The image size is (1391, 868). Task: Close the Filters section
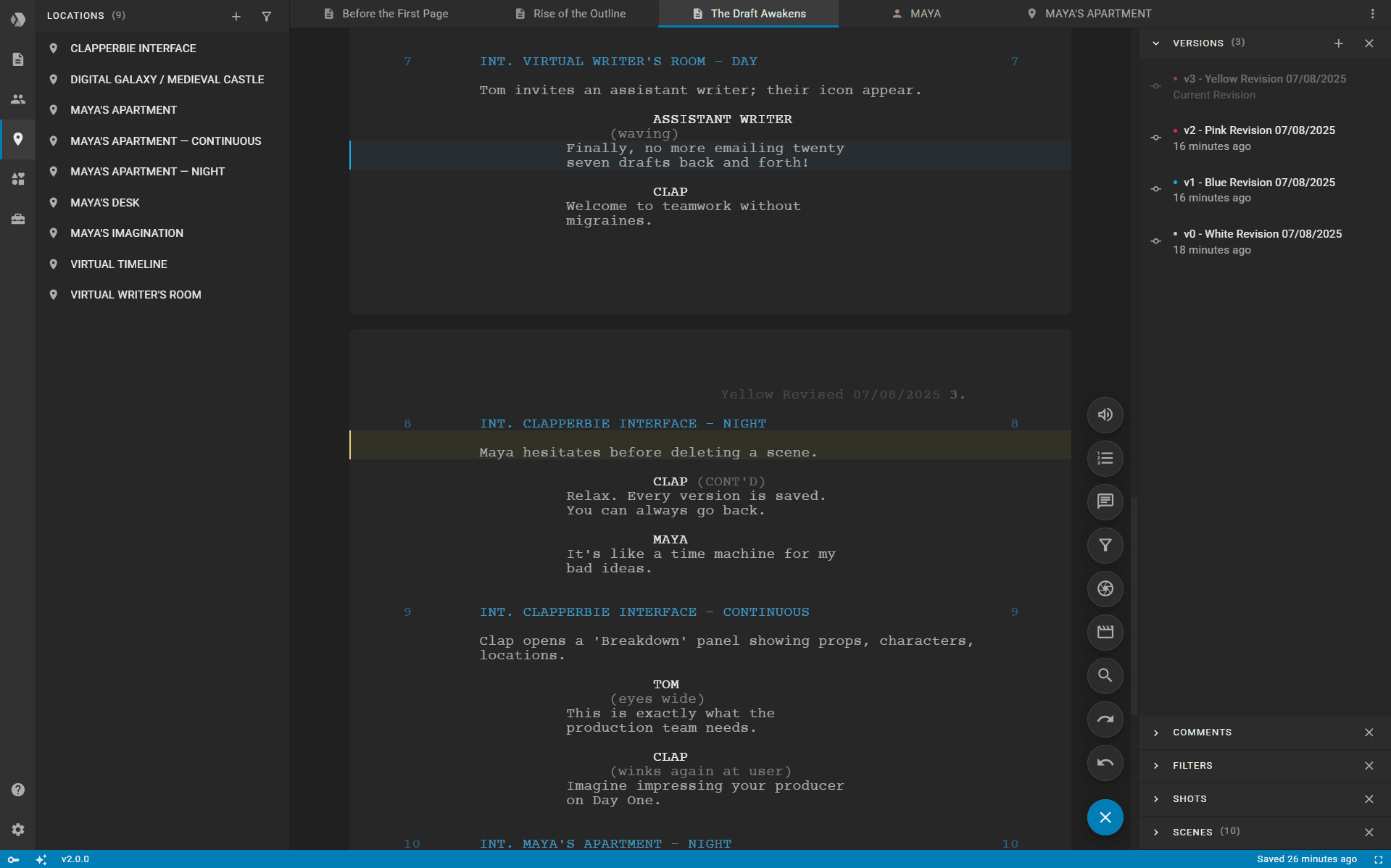pyautogui.click(x=1369, y=766)
